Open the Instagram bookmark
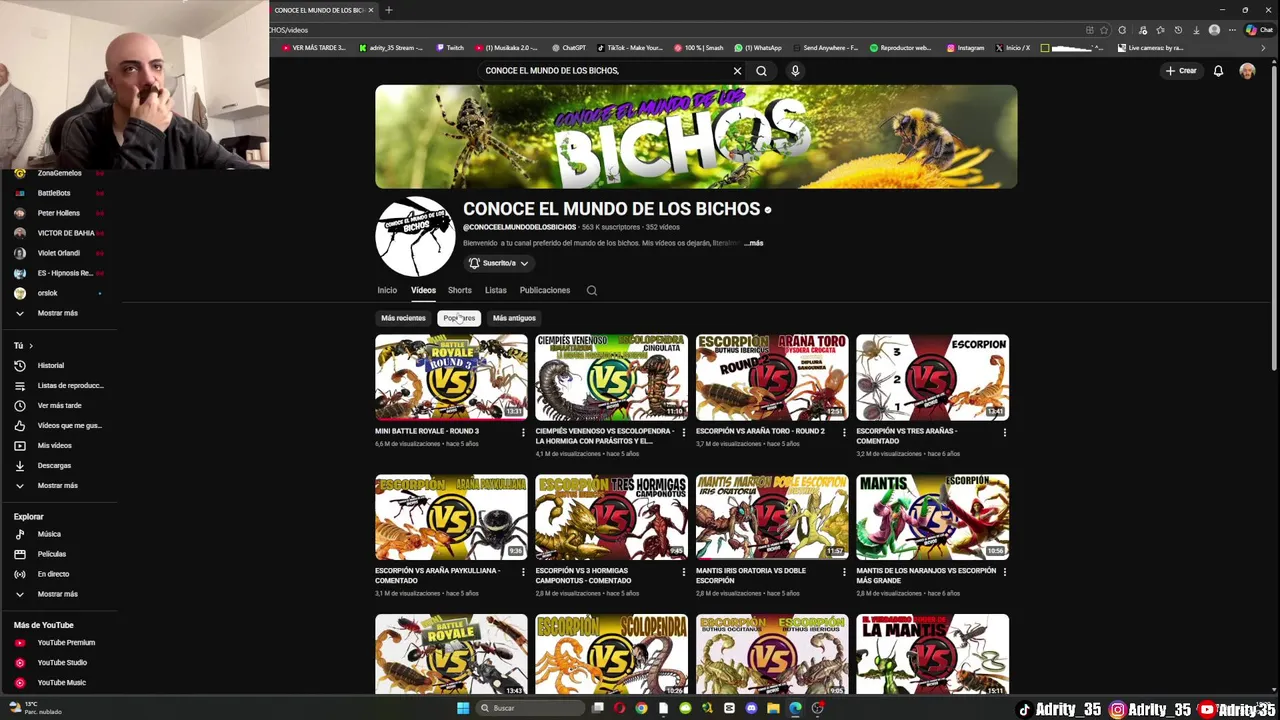Screen dimensions: 1280x720 (965, 48)
